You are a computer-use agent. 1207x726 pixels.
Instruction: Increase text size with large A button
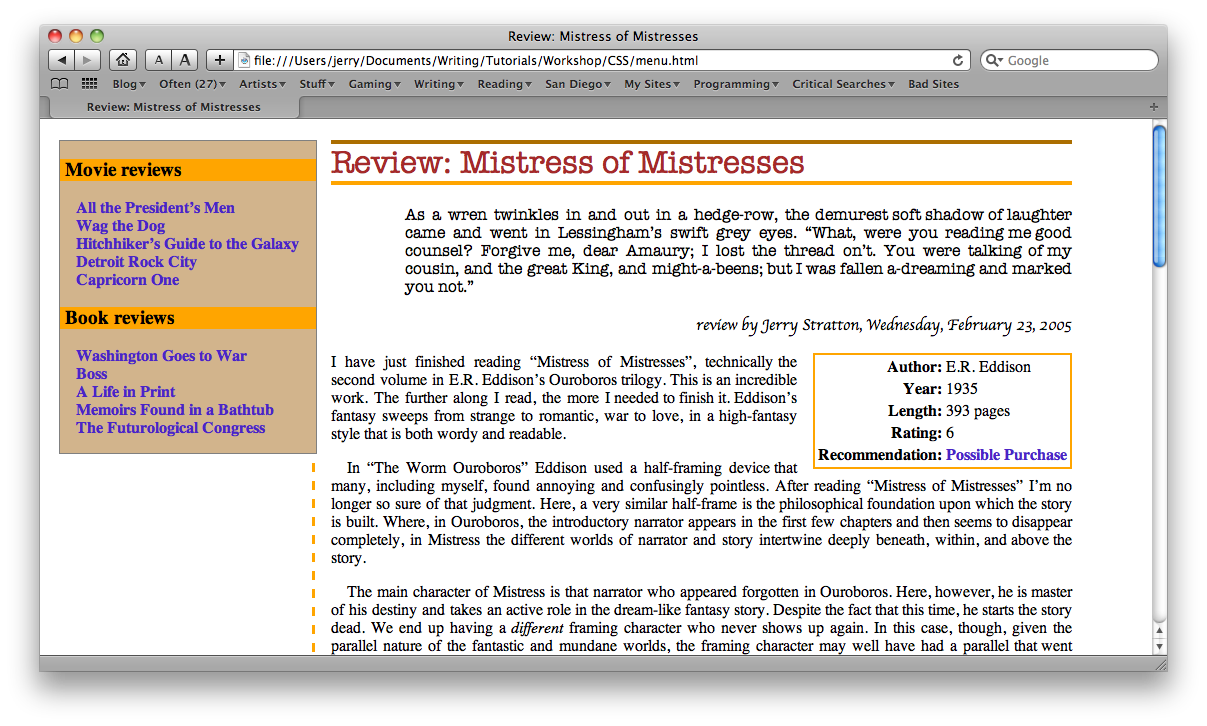[185, 61]
